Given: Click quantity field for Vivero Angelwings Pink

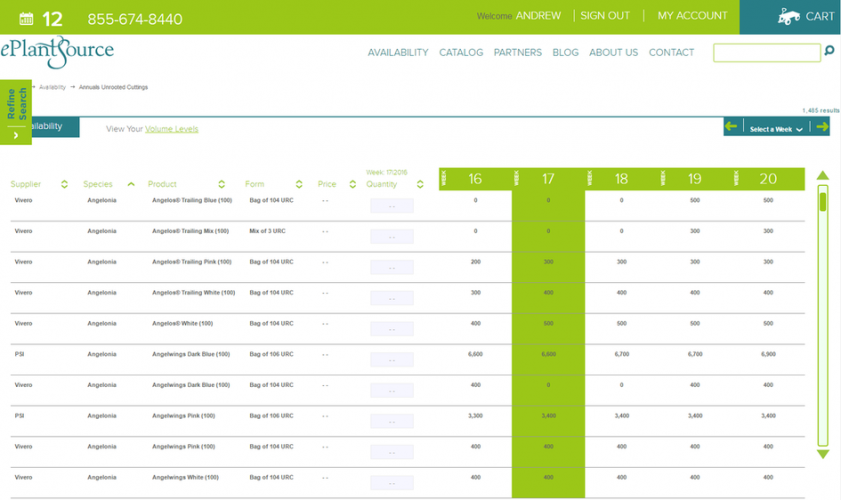Looking at the screenshot, I should (x=392, y=452).
